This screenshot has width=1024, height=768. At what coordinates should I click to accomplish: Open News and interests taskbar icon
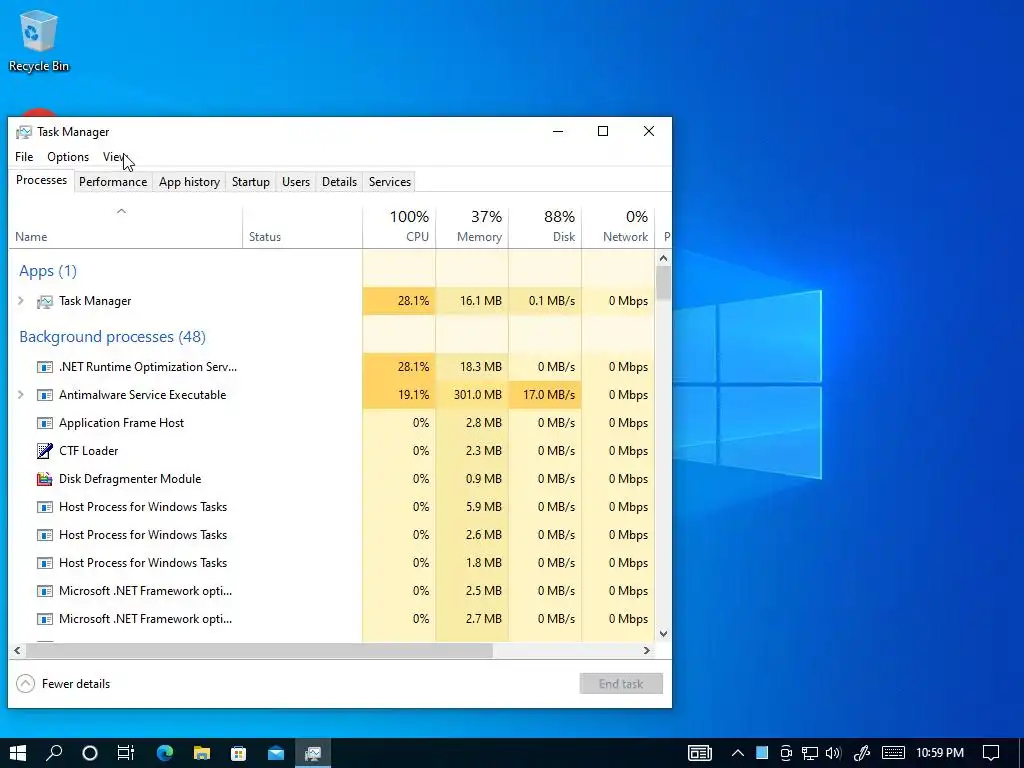(699, 753)
